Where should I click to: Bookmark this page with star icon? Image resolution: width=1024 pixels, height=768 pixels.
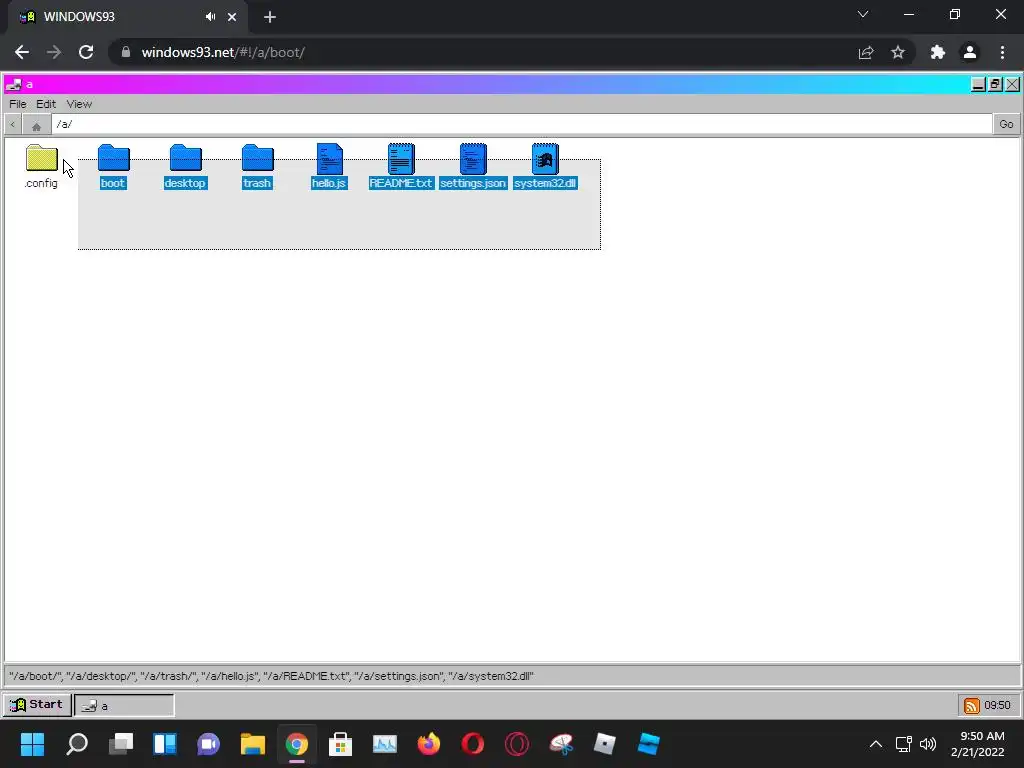[898, 52]
